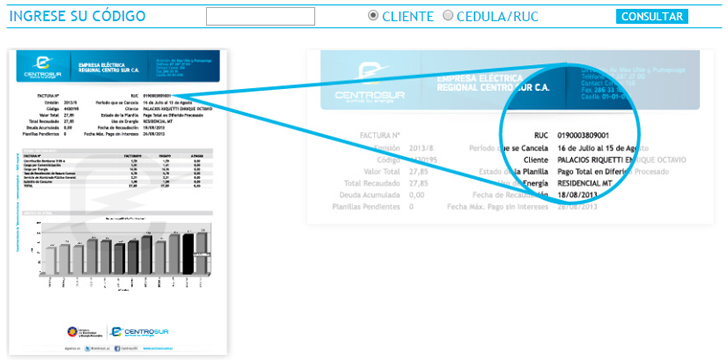Click the RUC number 0190003809001 in the magnified circle
The image size is (728, 362).
pos(583,136)
